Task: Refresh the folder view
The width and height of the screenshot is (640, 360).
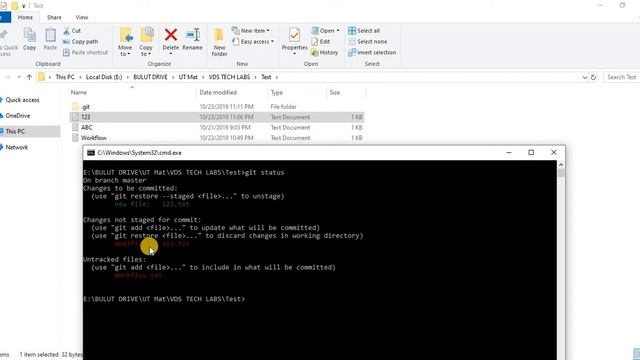Action: pyautogui.click(x=593, y=77)
